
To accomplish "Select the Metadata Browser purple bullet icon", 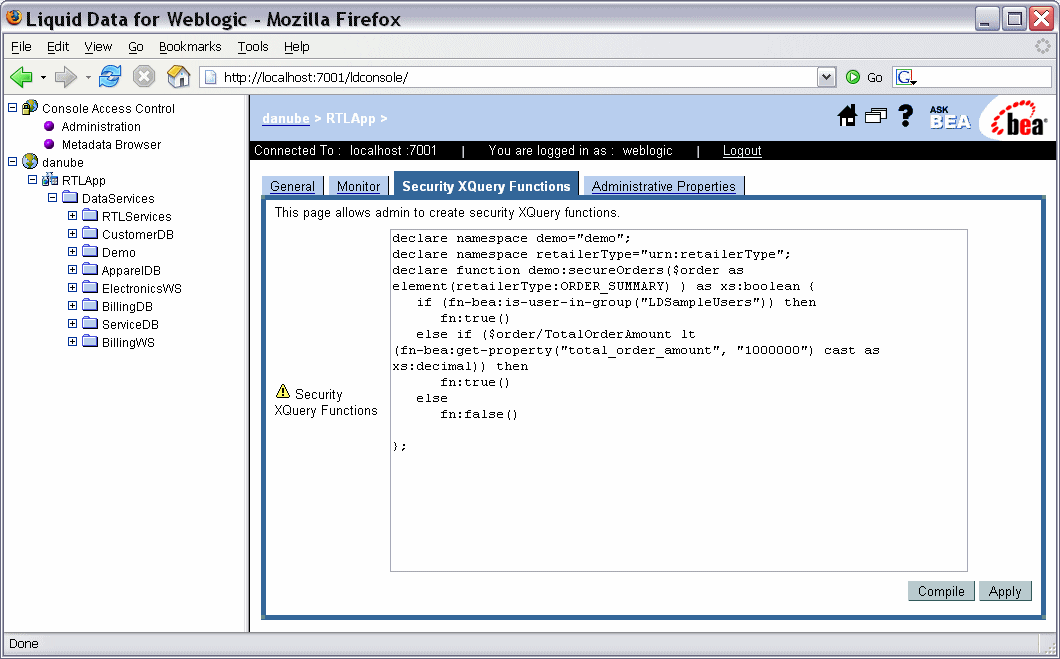I will (x=49, y=144).
